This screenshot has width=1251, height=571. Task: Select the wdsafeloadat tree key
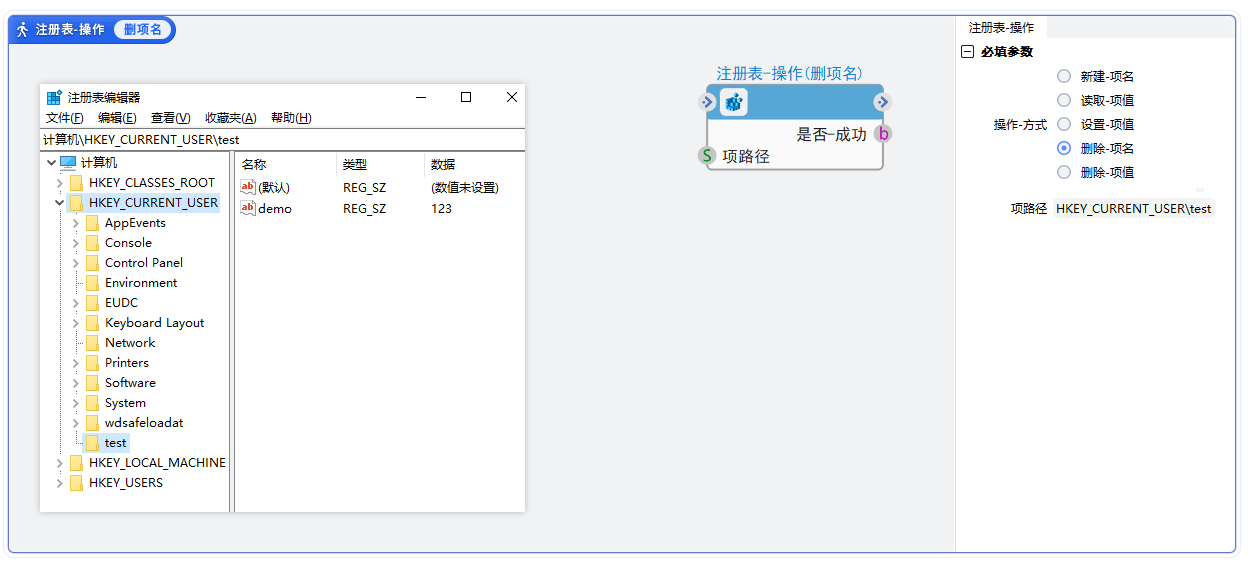tap(144, 422)
